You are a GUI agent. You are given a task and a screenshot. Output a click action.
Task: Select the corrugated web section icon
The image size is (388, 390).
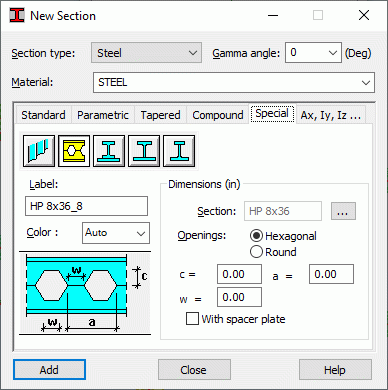pos(39,151)
